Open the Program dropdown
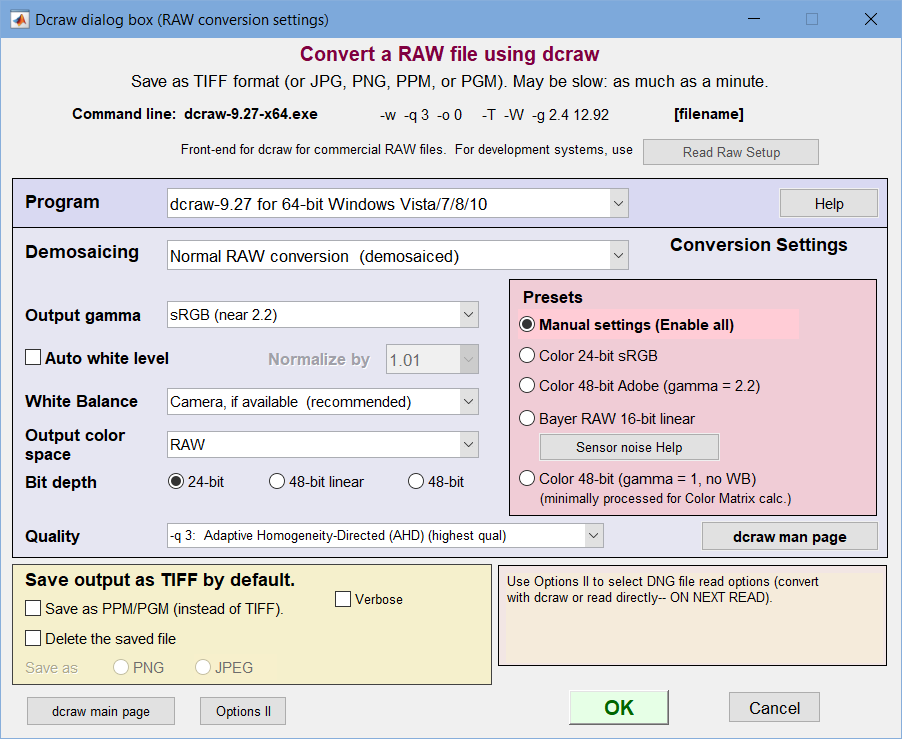The image size is (902, 739). click(x=398, y=204)
